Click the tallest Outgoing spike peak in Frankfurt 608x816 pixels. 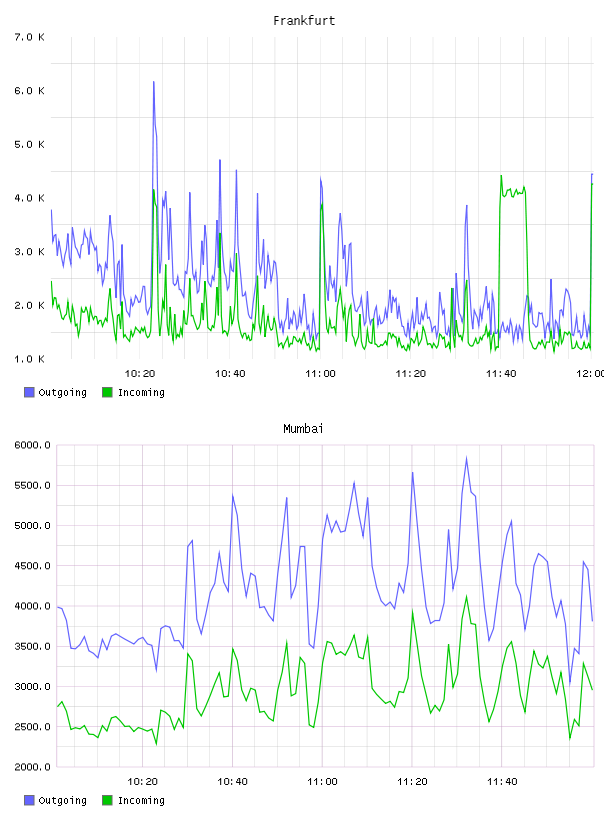click(154, 82)
